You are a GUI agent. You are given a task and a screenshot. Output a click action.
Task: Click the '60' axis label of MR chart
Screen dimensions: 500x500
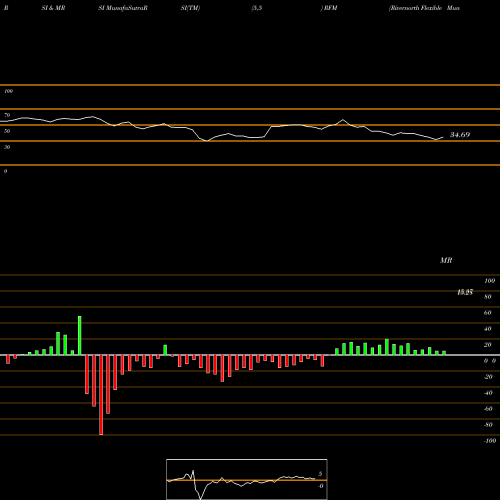click(487, 313)
